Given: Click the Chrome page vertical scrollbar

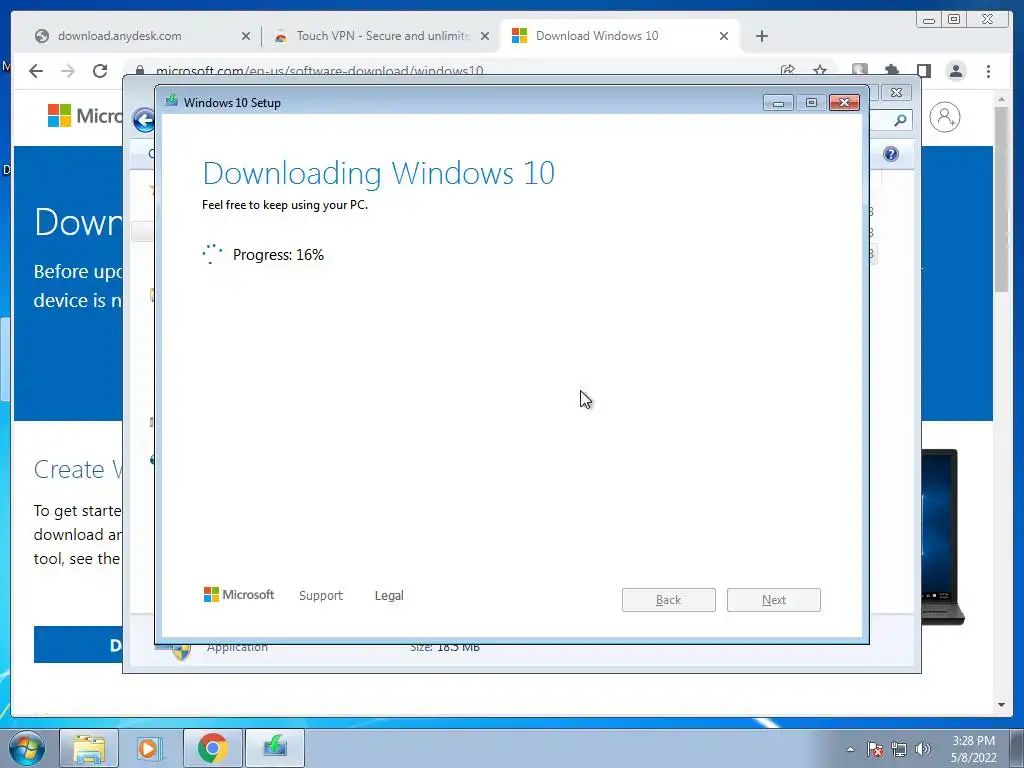Looking at the screenshot, I should (x=1002, y=199).
